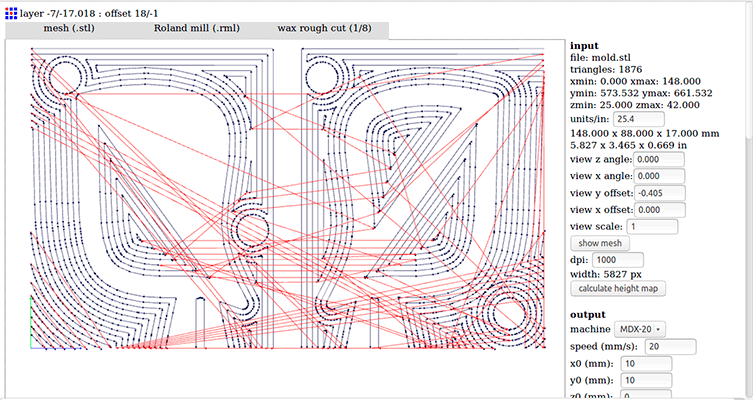The width and height of the screenshot is (753, 400).
Task: Click the 'file: mold.stl' text
Action: coord(600,58)
